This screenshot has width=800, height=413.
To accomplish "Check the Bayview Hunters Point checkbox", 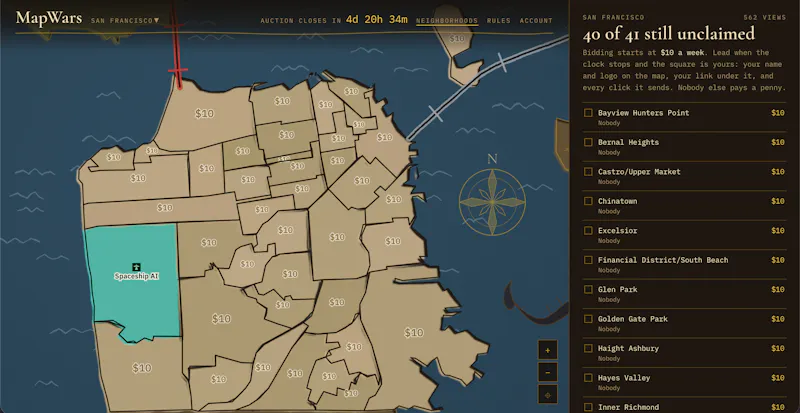I will coord(588,113).
